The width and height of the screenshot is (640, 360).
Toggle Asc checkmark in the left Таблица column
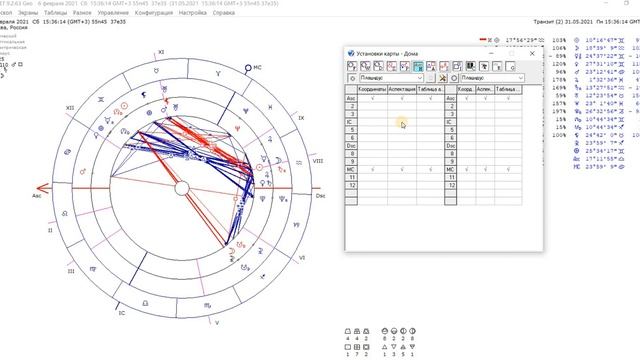tap(430, 98)
